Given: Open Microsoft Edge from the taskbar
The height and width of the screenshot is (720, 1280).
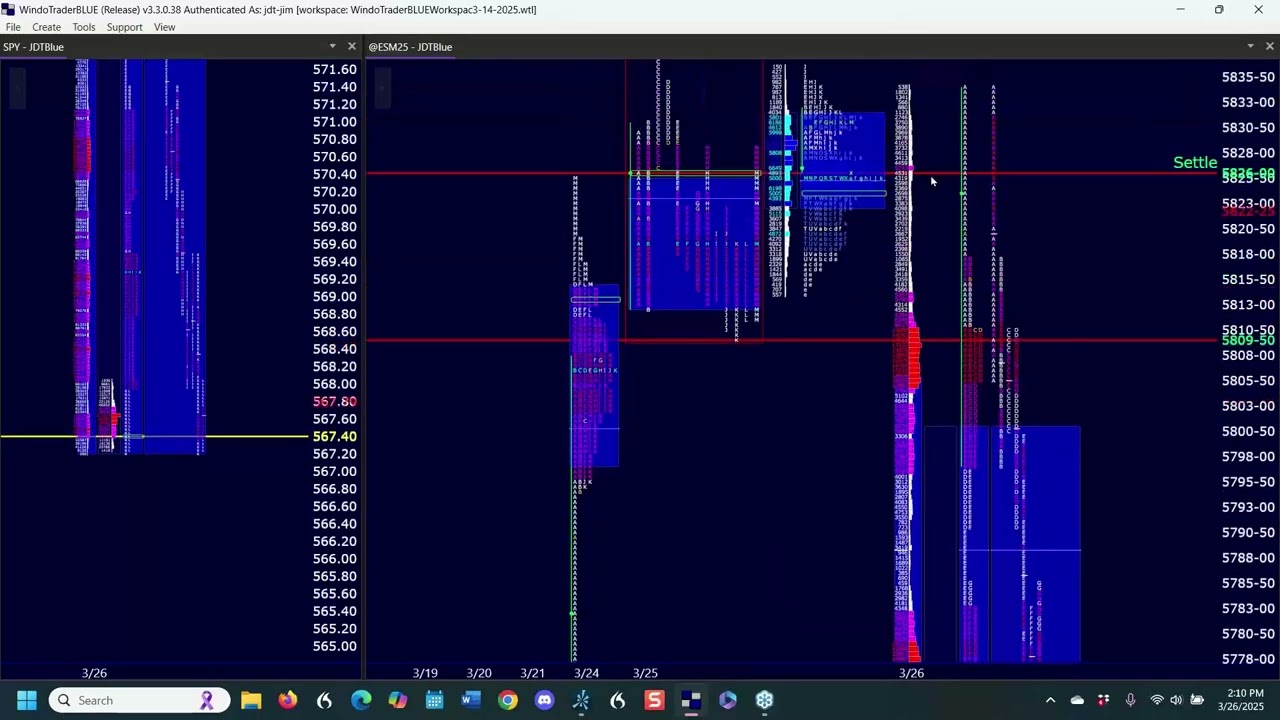Looking at the screenshot, I should (x=361, y=700).
